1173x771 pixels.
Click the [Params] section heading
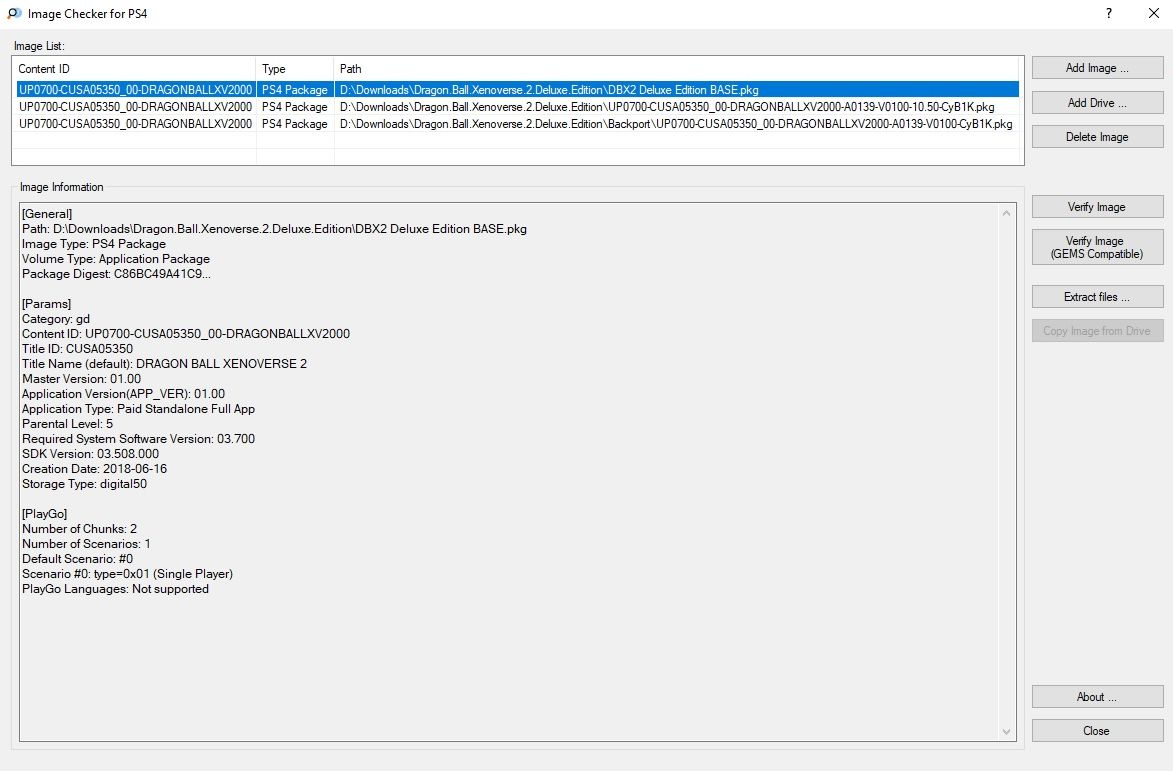46,304
